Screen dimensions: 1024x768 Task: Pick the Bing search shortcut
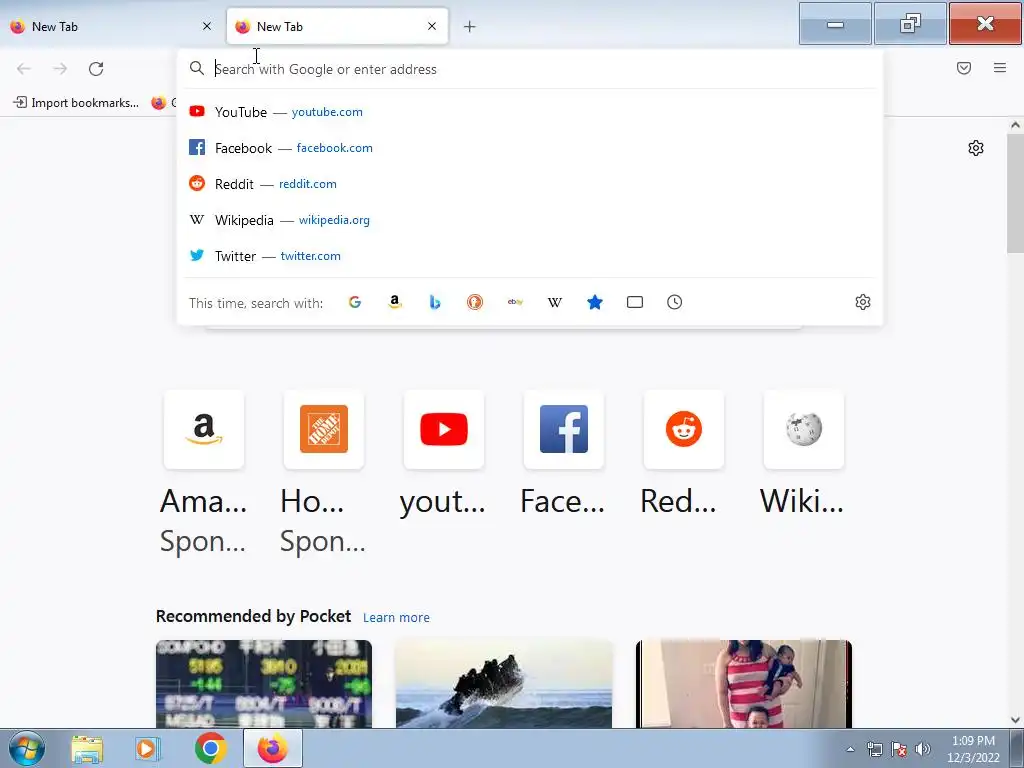[435, 302]
